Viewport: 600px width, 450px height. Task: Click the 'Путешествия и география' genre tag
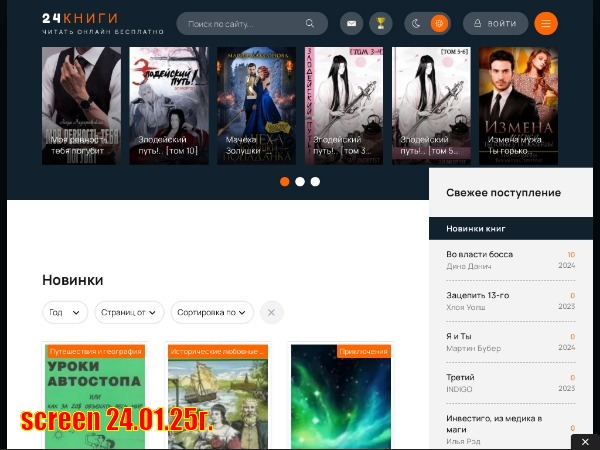pos(95,351)
